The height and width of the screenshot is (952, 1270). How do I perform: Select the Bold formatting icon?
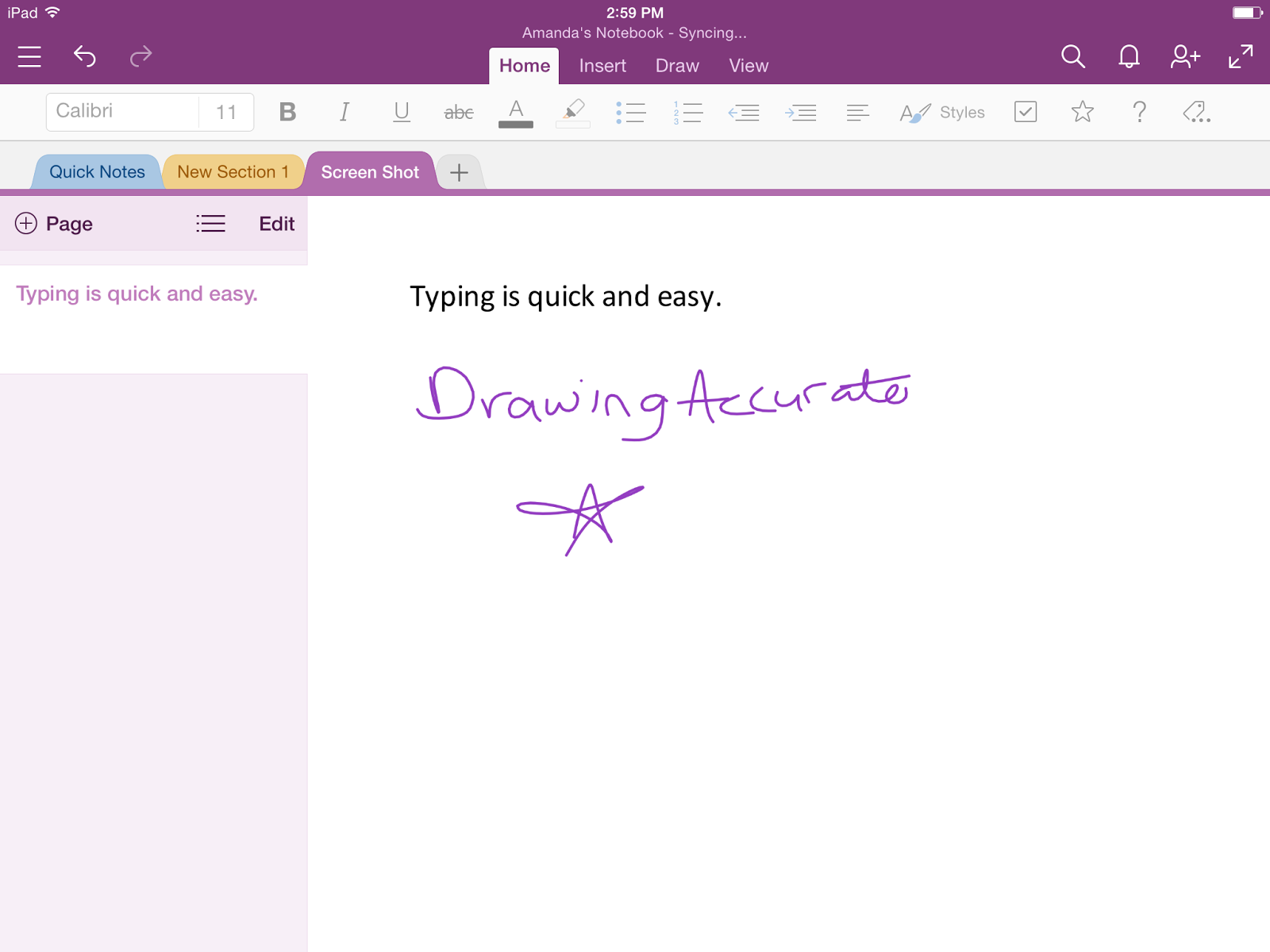pos(287,112)
